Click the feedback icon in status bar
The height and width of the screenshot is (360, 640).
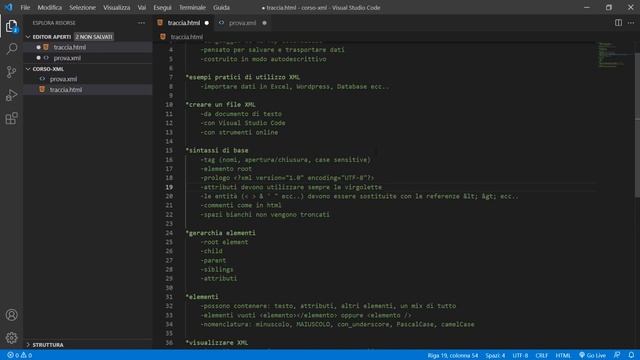617,355
